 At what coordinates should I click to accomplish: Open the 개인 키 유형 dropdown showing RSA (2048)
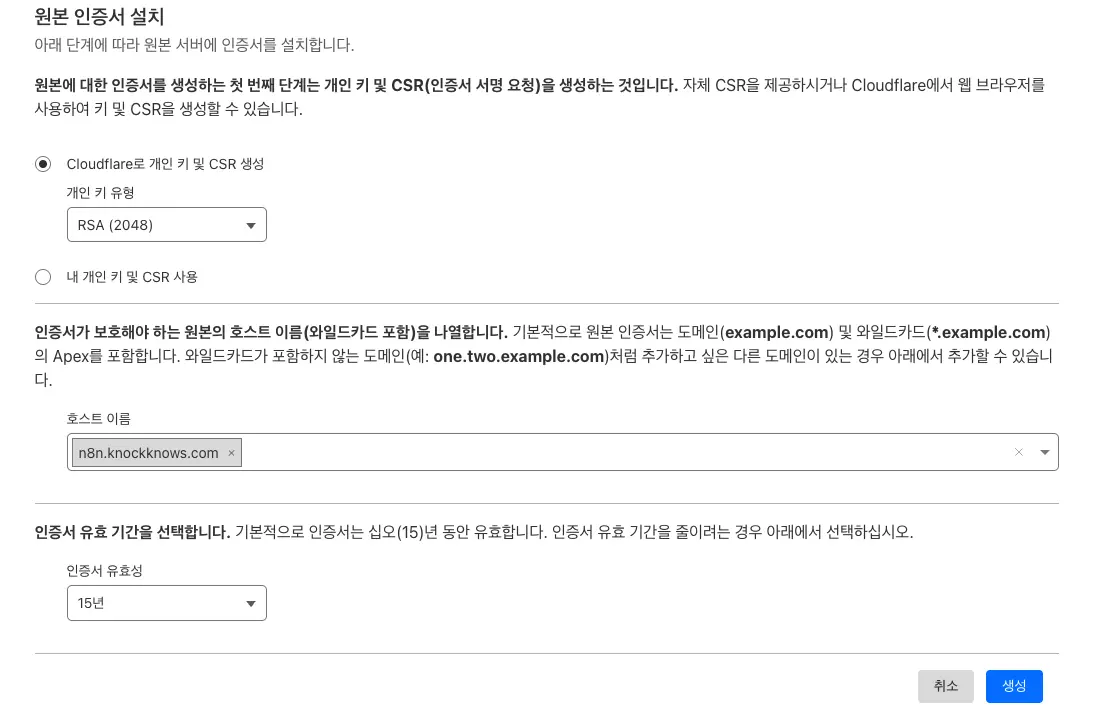166,224
